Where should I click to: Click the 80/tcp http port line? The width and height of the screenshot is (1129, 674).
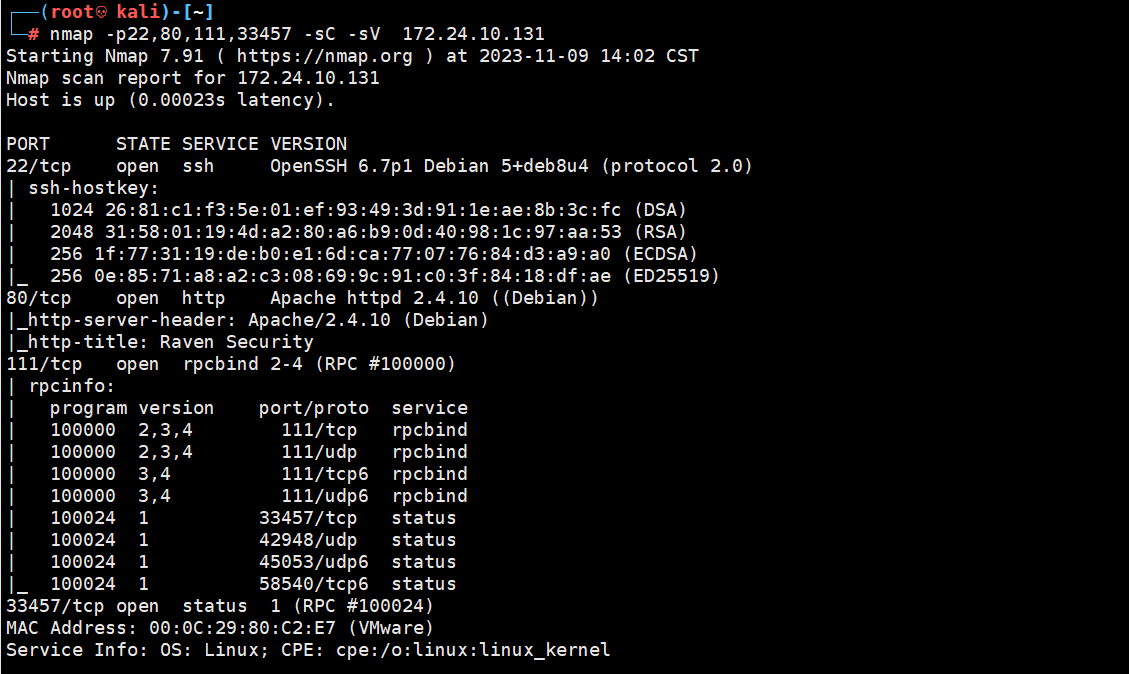tap(302, 298)
